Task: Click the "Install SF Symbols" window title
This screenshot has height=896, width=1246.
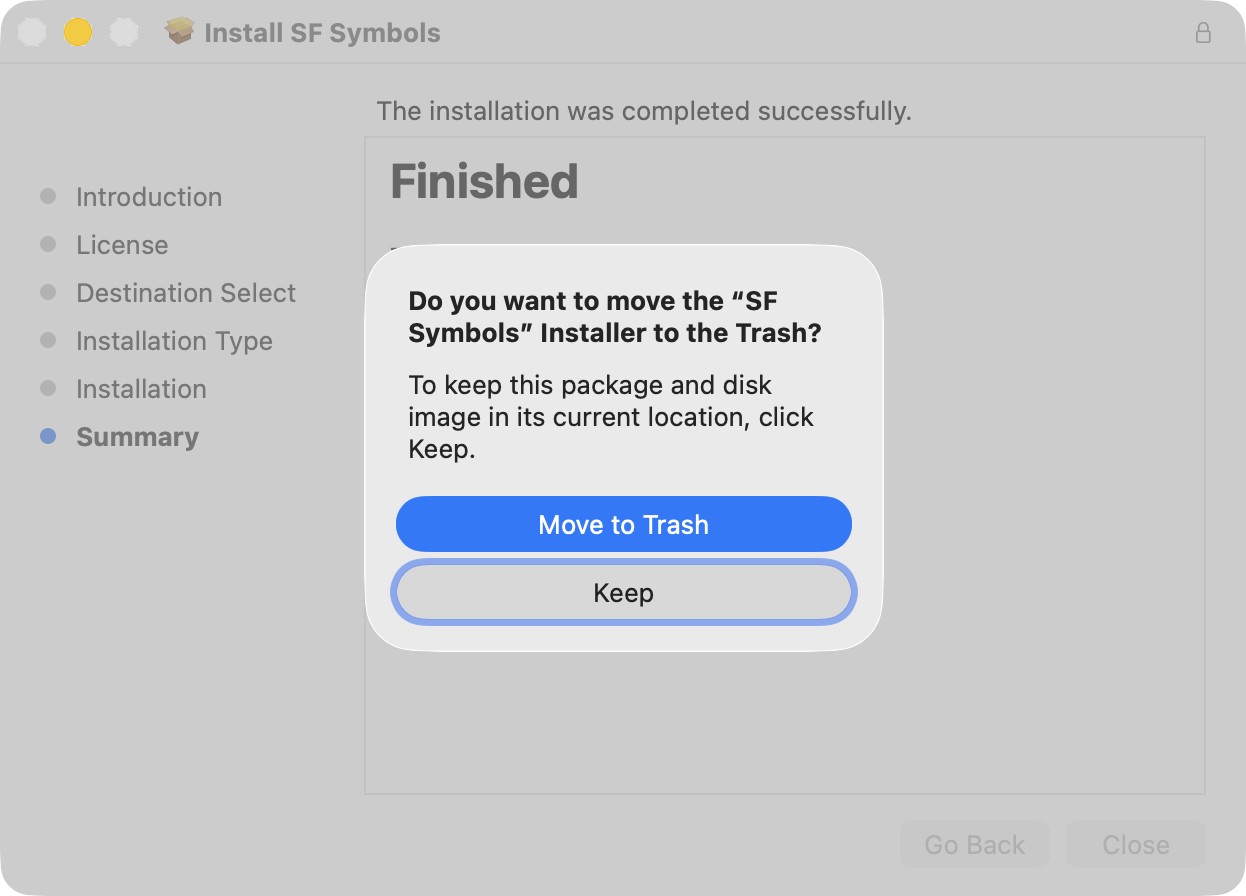Action: [322, 33]
